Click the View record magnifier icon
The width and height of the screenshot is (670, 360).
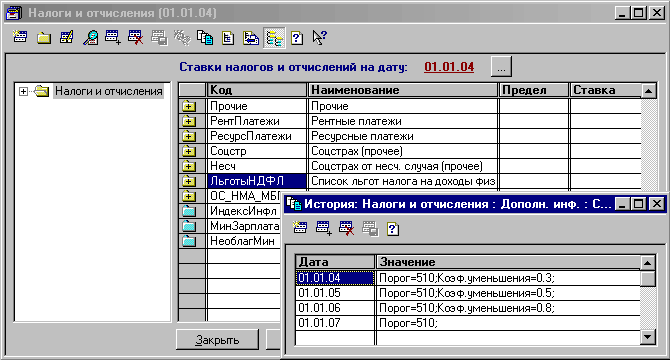point(90,38)
